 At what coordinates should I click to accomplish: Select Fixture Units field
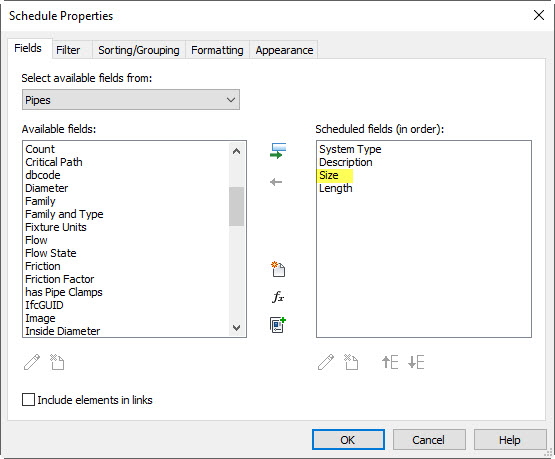(56, 227)
